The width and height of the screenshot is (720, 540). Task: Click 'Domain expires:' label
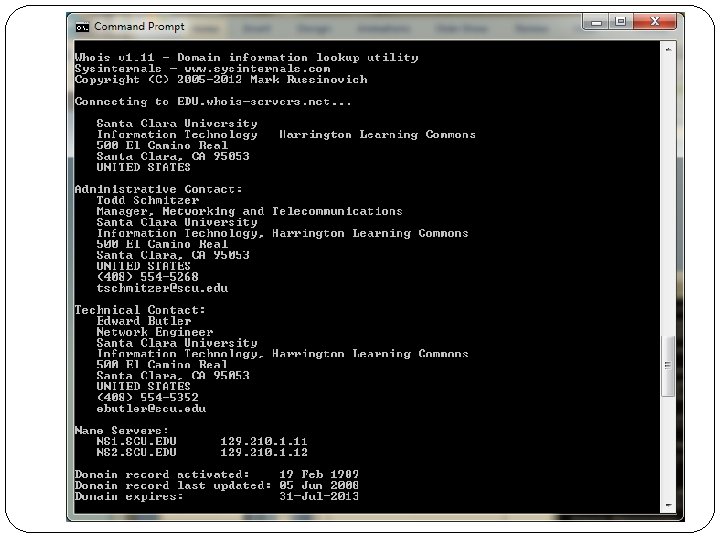[x=129, y=496]
